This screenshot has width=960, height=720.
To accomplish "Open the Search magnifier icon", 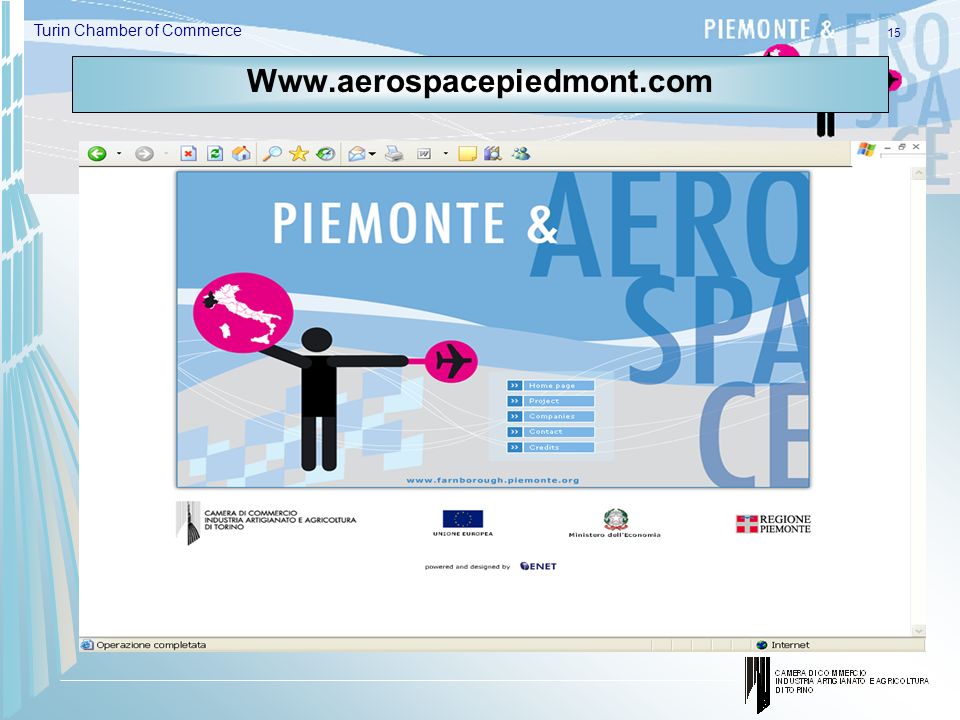I will pos(272,153).
